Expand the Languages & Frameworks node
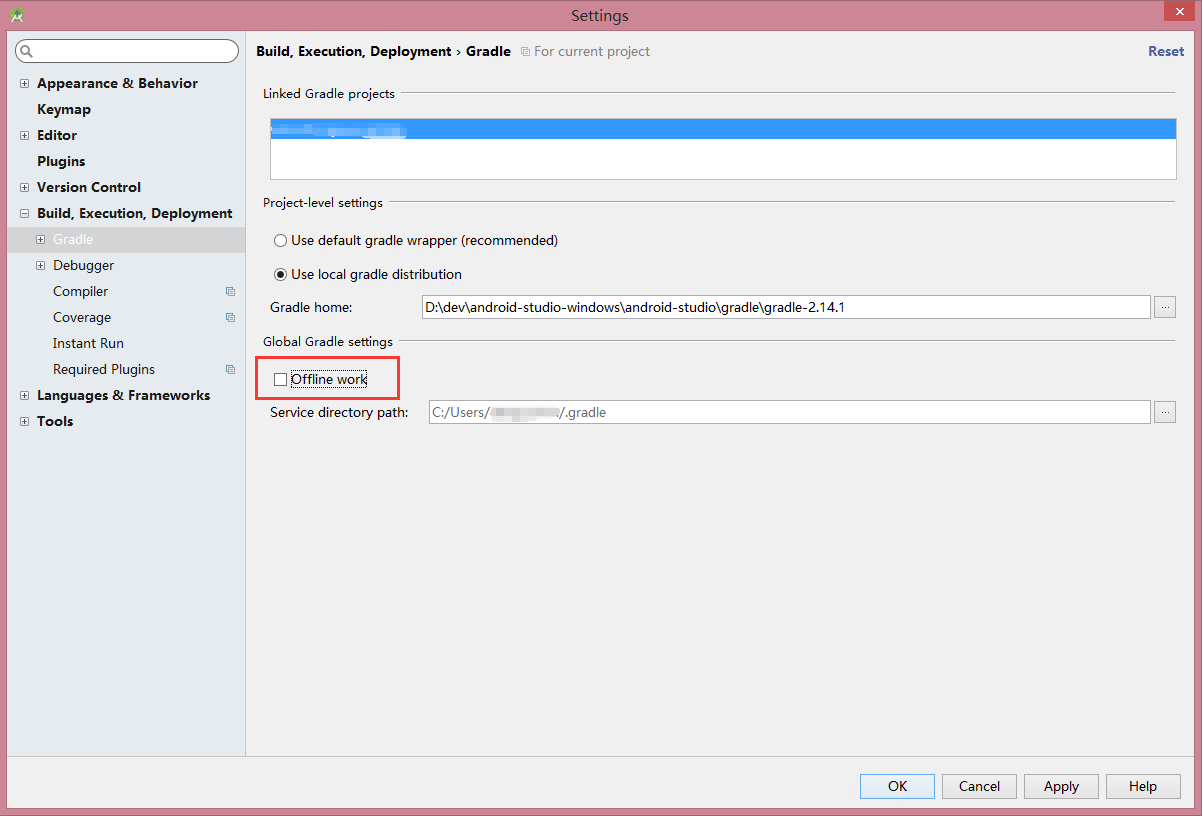This screenshot has width=1202, height=816. tap(24, 396)
